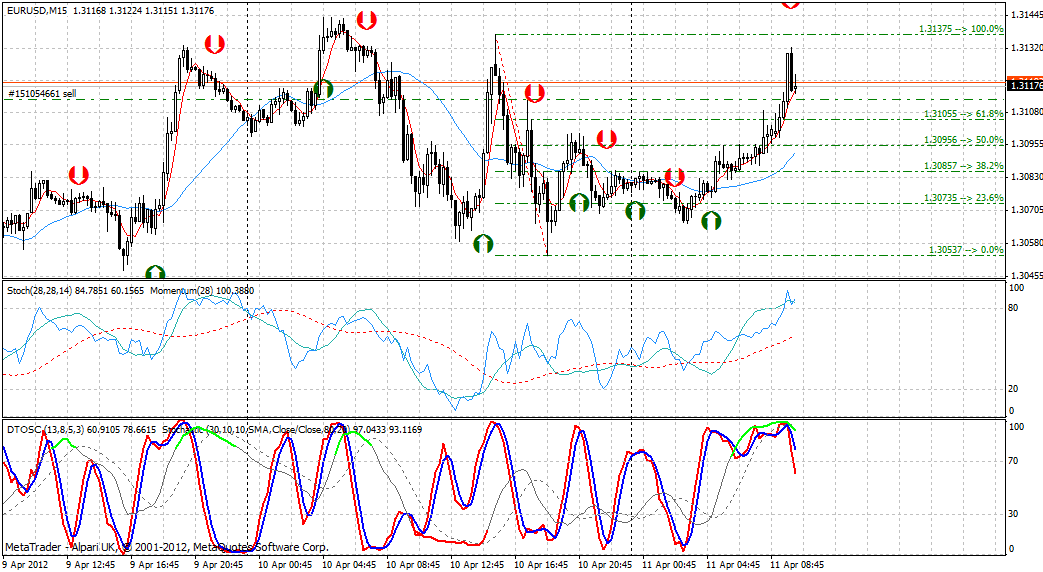The width and height of the screenshot is (1043, 572).
Task: Click the green up arrow beside the #151054661 sell line
Action: coord(323,88)
